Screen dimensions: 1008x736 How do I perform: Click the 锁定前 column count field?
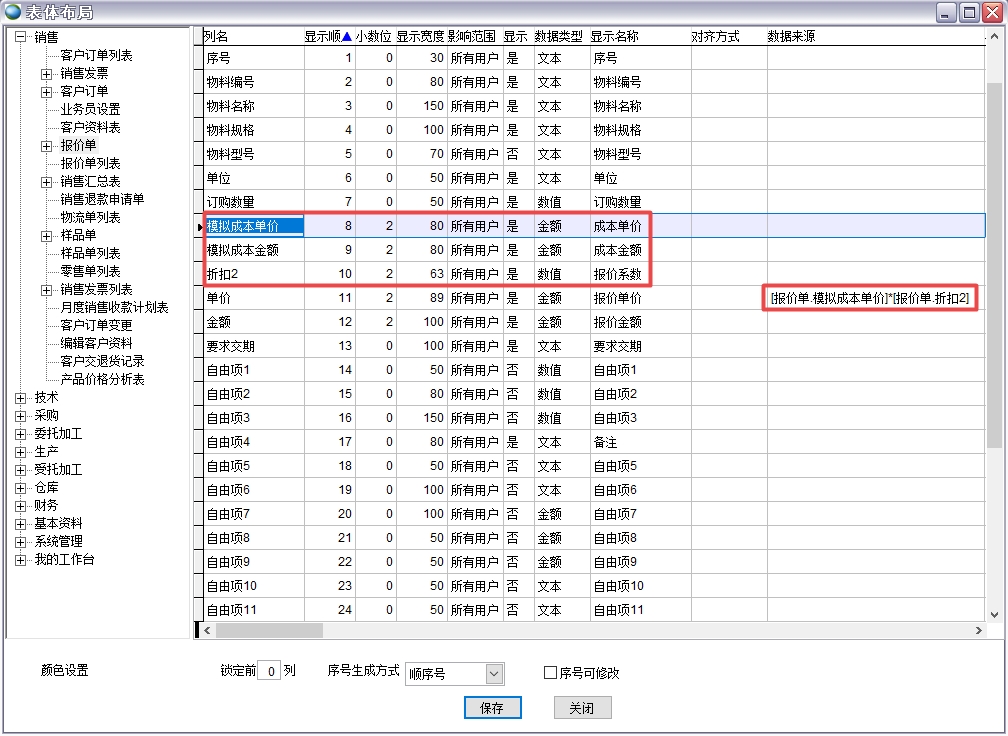pyautogui.click(x=268, y=672)
